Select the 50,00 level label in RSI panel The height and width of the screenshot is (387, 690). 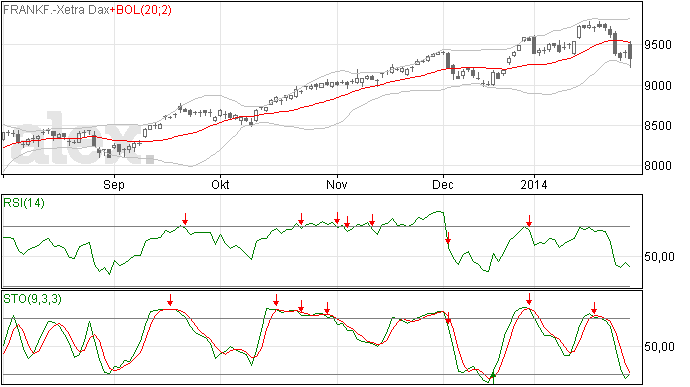[x=659, y=257]
